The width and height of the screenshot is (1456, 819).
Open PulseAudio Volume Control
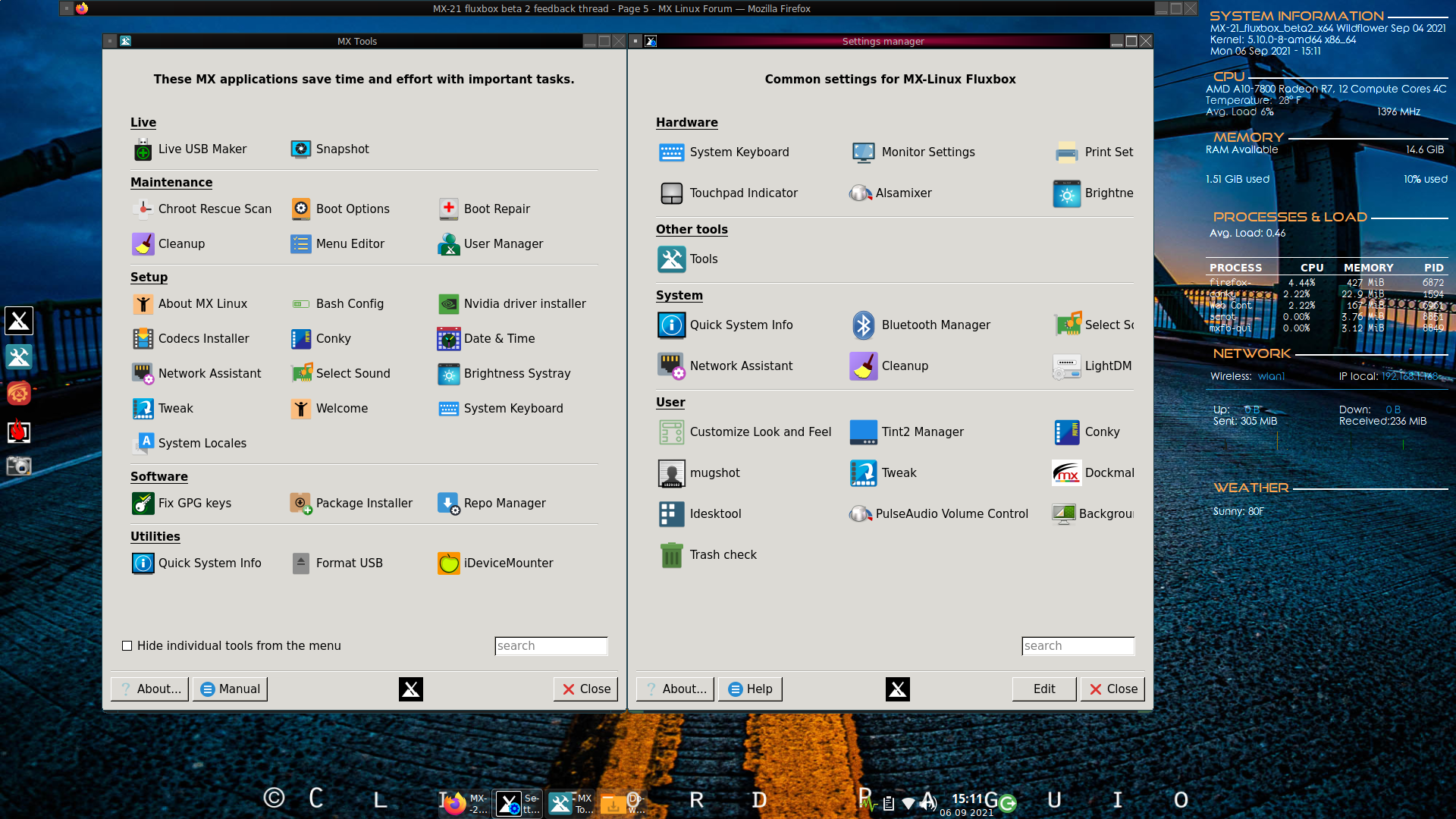[x=939, y=513]
